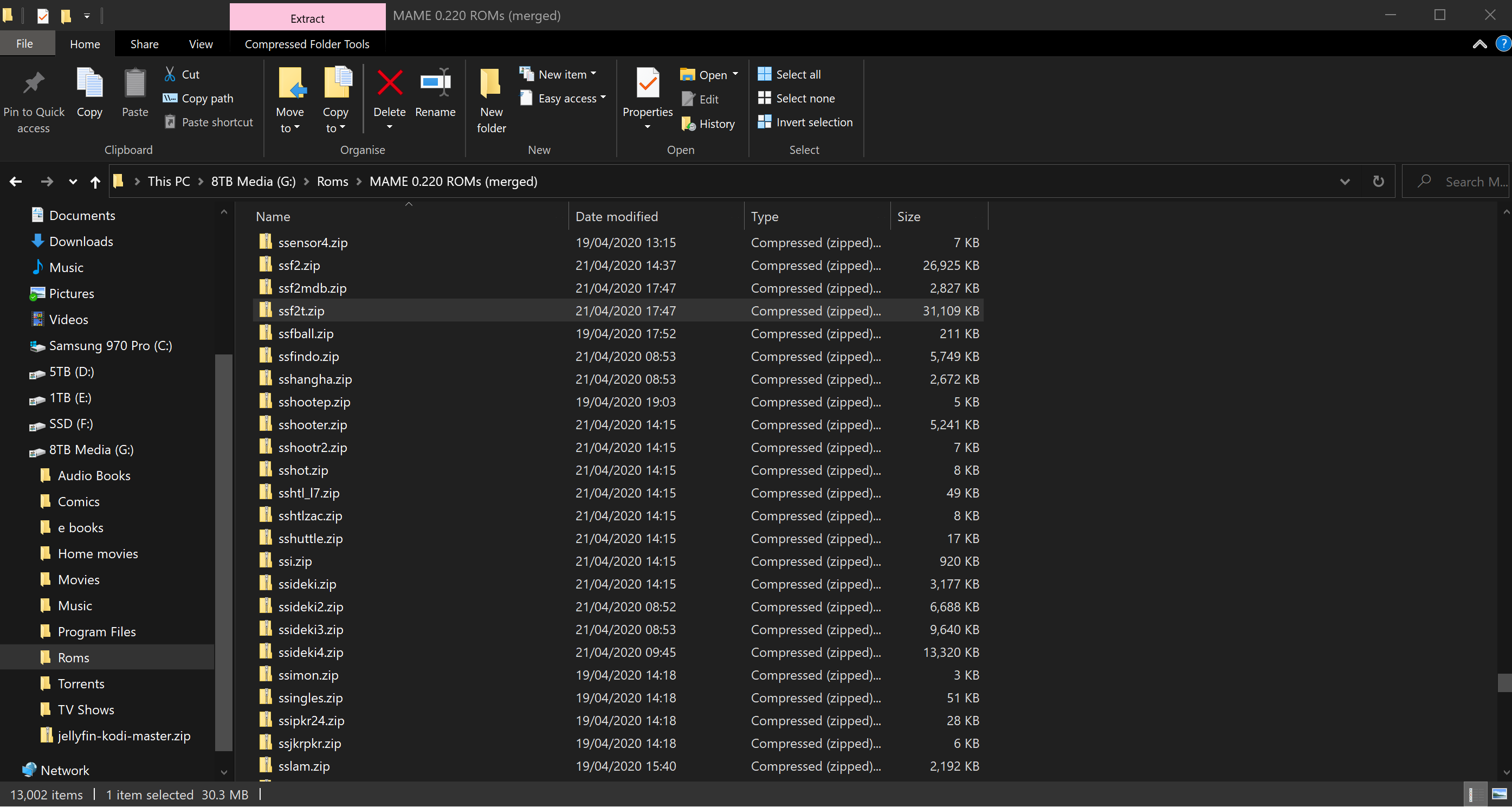This screenshot has height=807, width=1512.
Task: Select ssideki4.zip file
Action: click(x=618, y=652)
